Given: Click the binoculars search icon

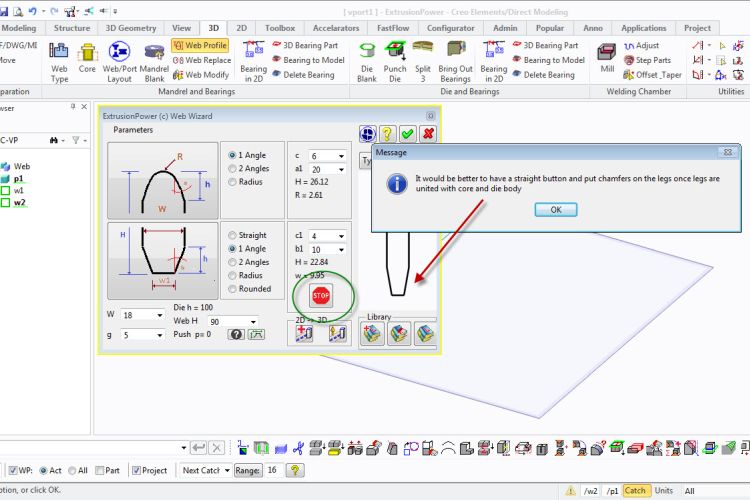Looking at the screenshot, I should [54, 140].
